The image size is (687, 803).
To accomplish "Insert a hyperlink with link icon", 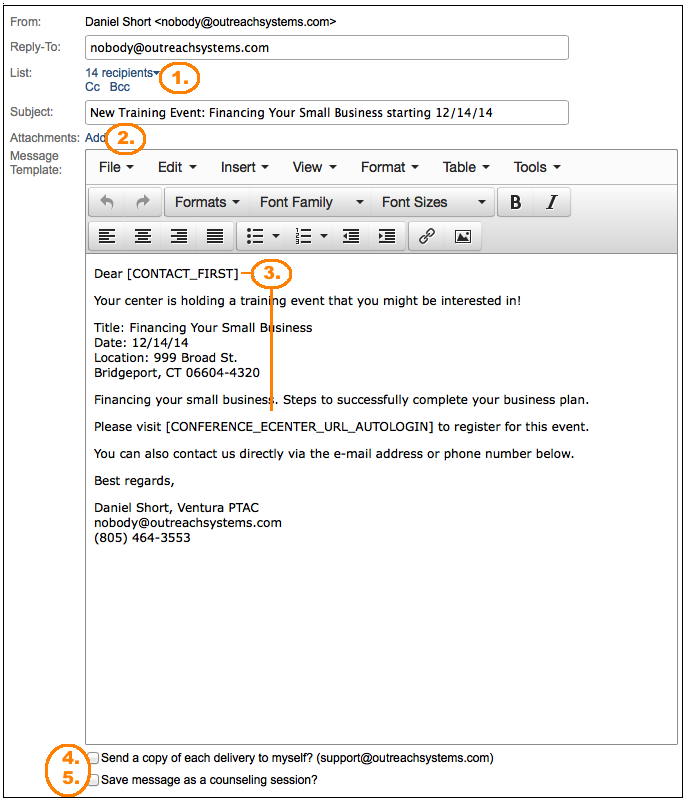I will (427, 236).
